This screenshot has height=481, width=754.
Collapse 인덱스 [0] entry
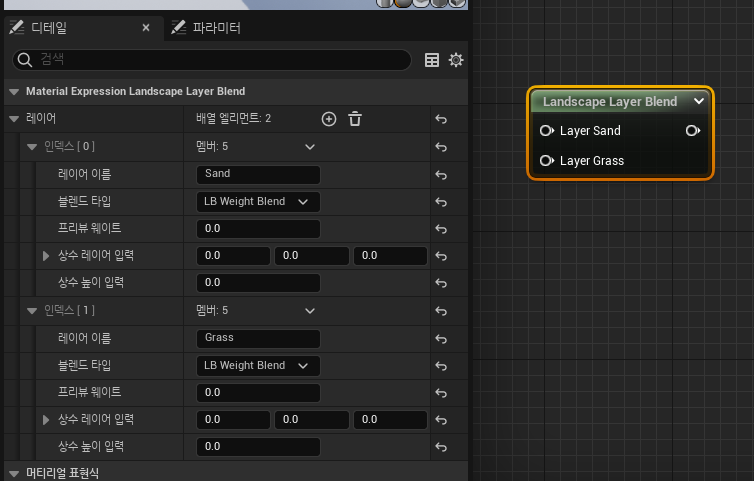click(32, 147)
